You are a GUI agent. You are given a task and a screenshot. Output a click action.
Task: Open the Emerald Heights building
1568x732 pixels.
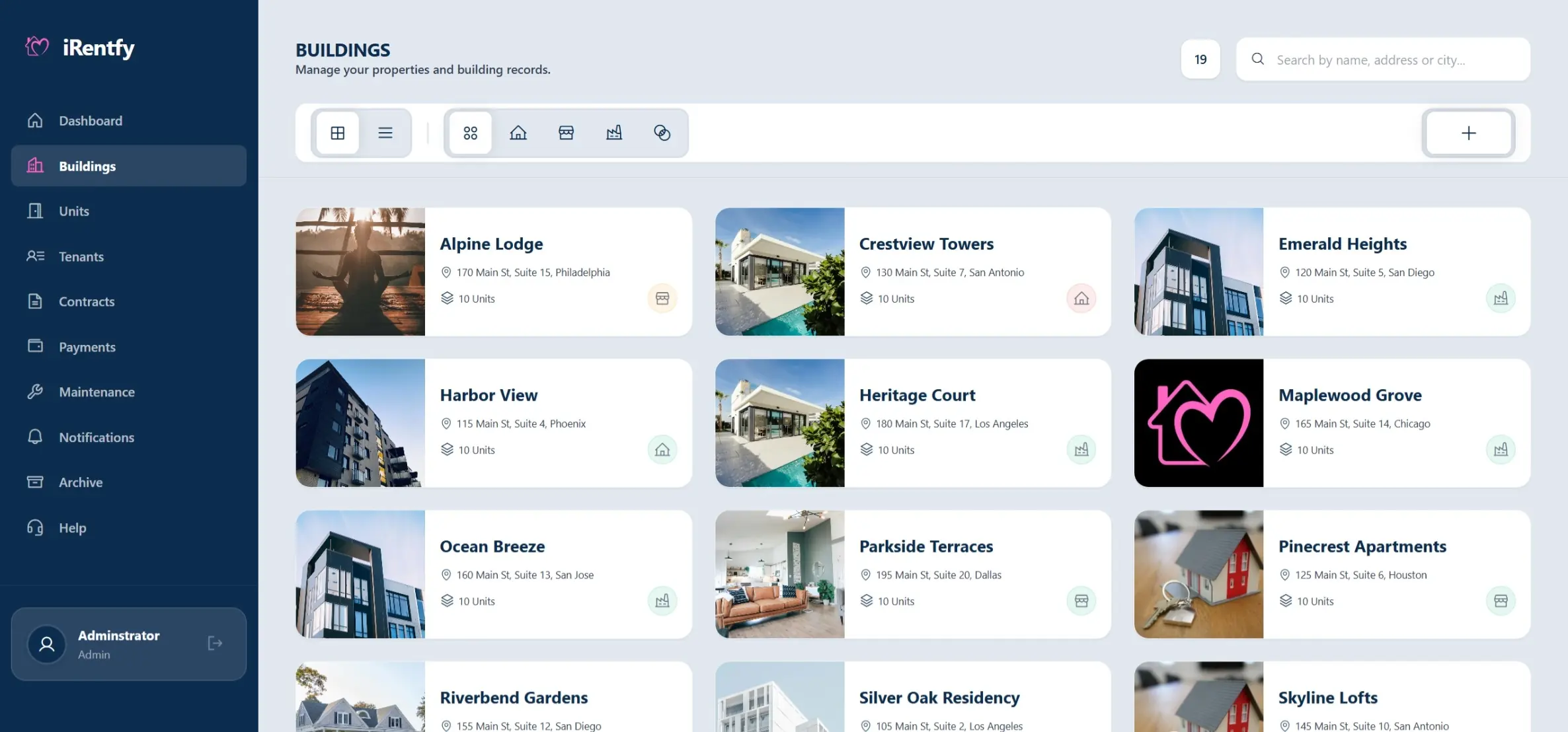1332,272
